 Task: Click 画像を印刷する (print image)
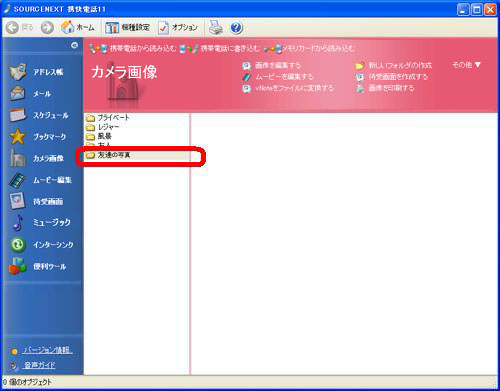tap(385, 88)
